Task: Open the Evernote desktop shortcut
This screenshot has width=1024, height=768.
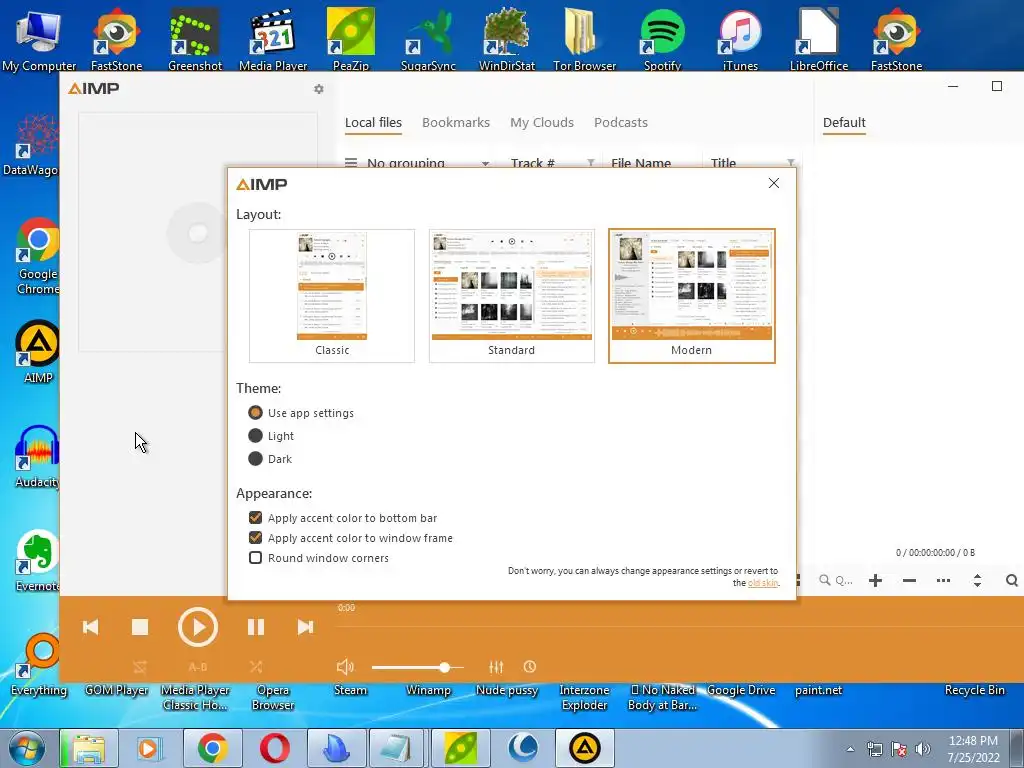Action: point(37,560)
